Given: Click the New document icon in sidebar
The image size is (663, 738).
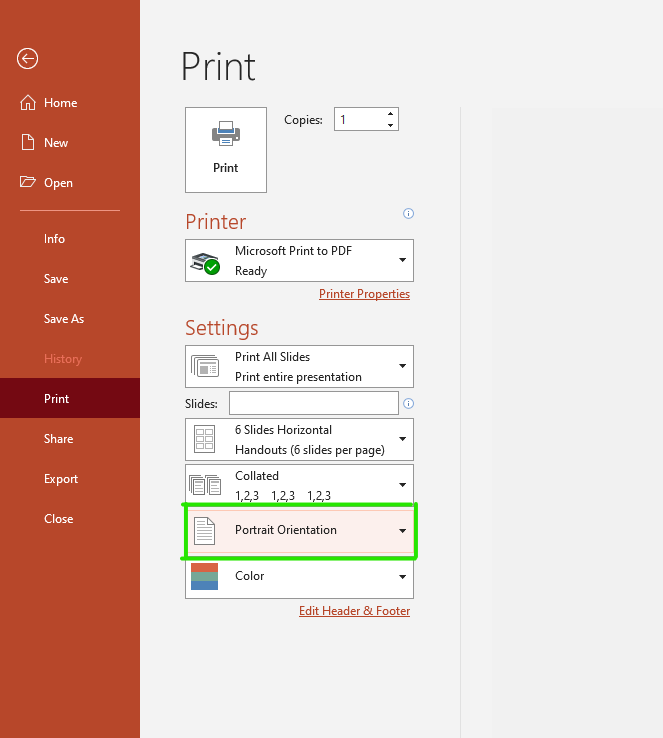Looking at the screenshot, I should 28,142.
